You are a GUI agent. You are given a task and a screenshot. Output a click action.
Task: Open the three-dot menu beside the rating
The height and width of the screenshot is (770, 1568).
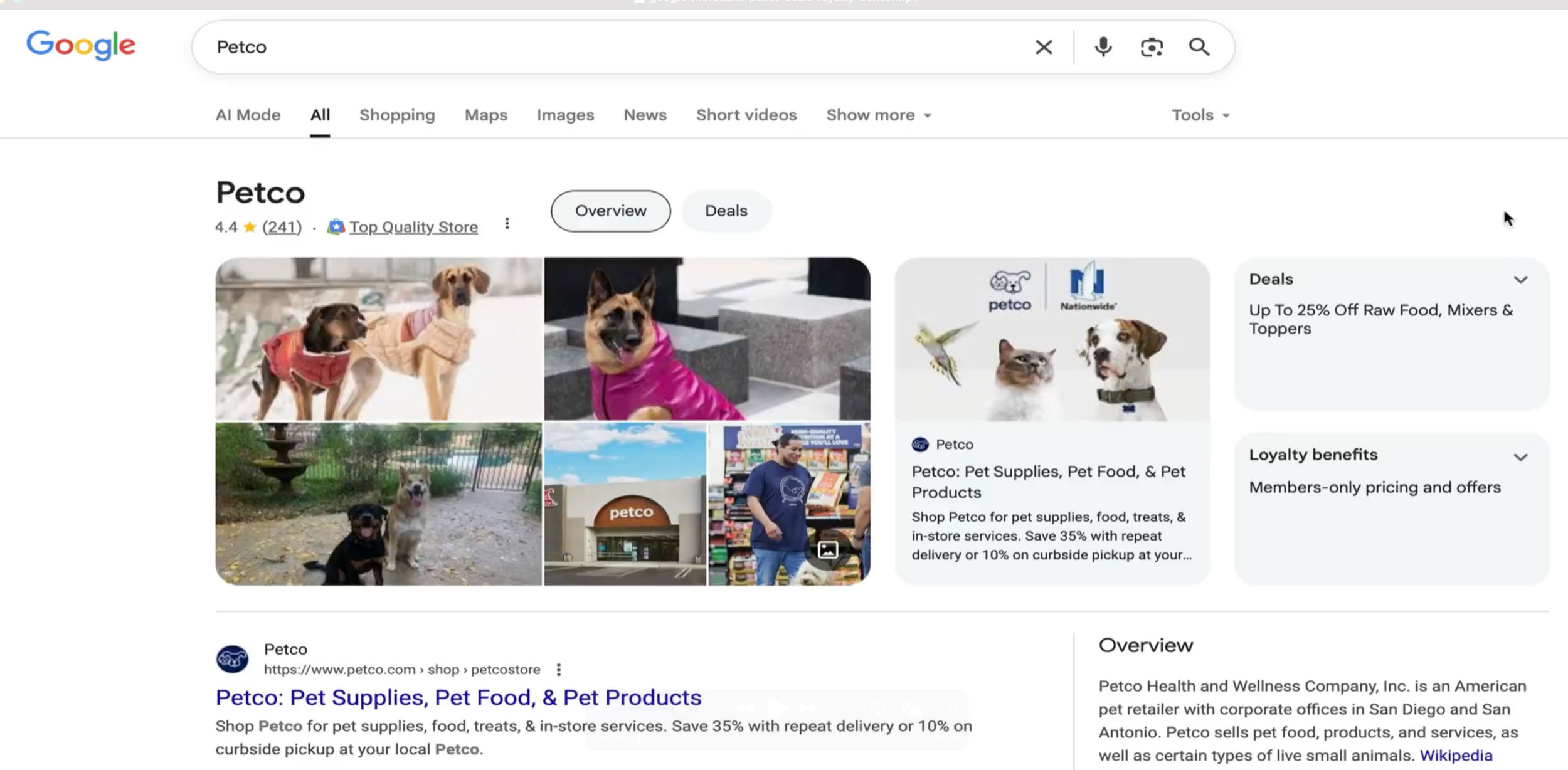coord(507,223)
